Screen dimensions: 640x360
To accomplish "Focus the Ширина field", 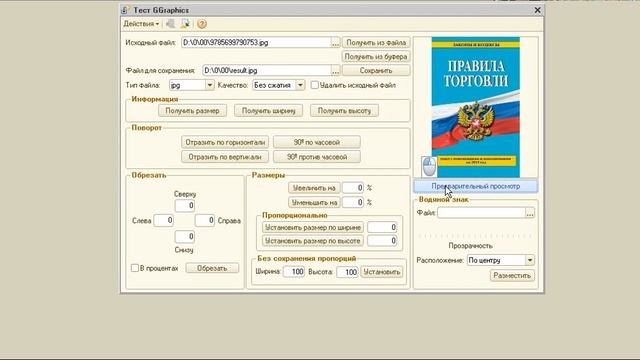I will pyautogui.click(x=294, y=272).
